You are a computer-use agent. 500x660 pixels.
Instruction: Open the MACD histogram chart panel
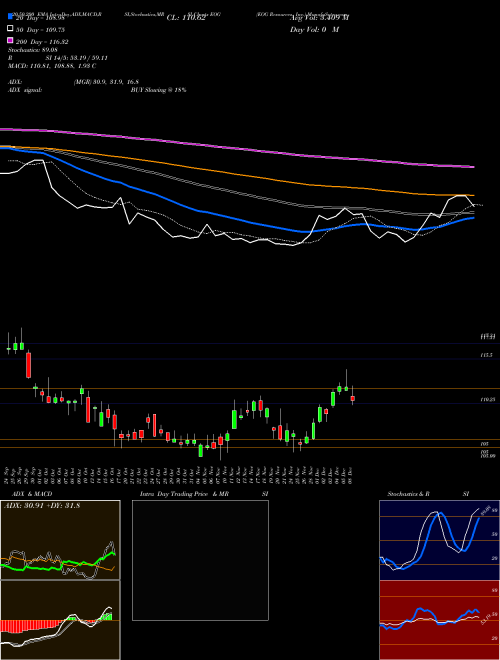click(x=60, y=620)
